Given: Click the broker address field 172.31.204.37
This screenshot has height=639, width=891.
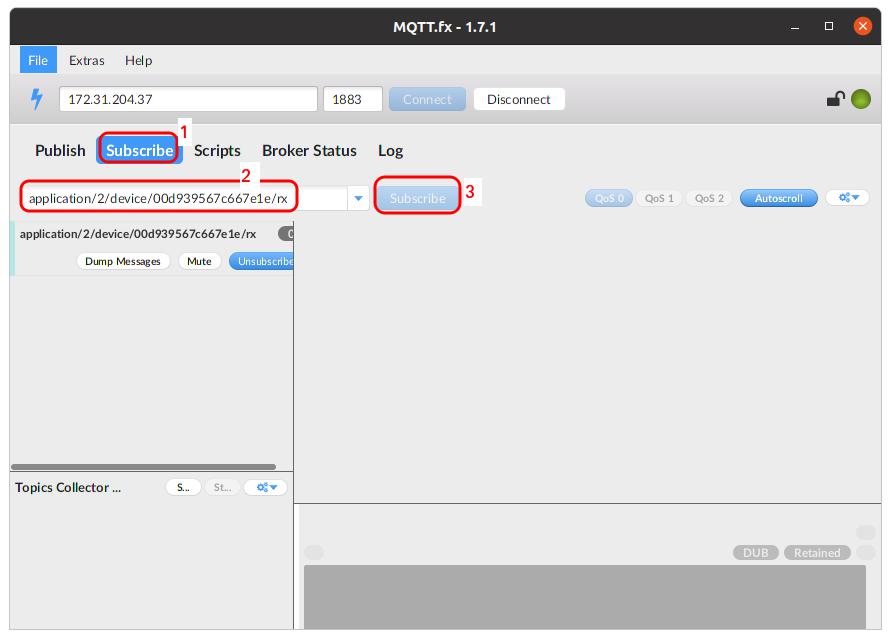Looking at the screenshot, I should point(188,99).
